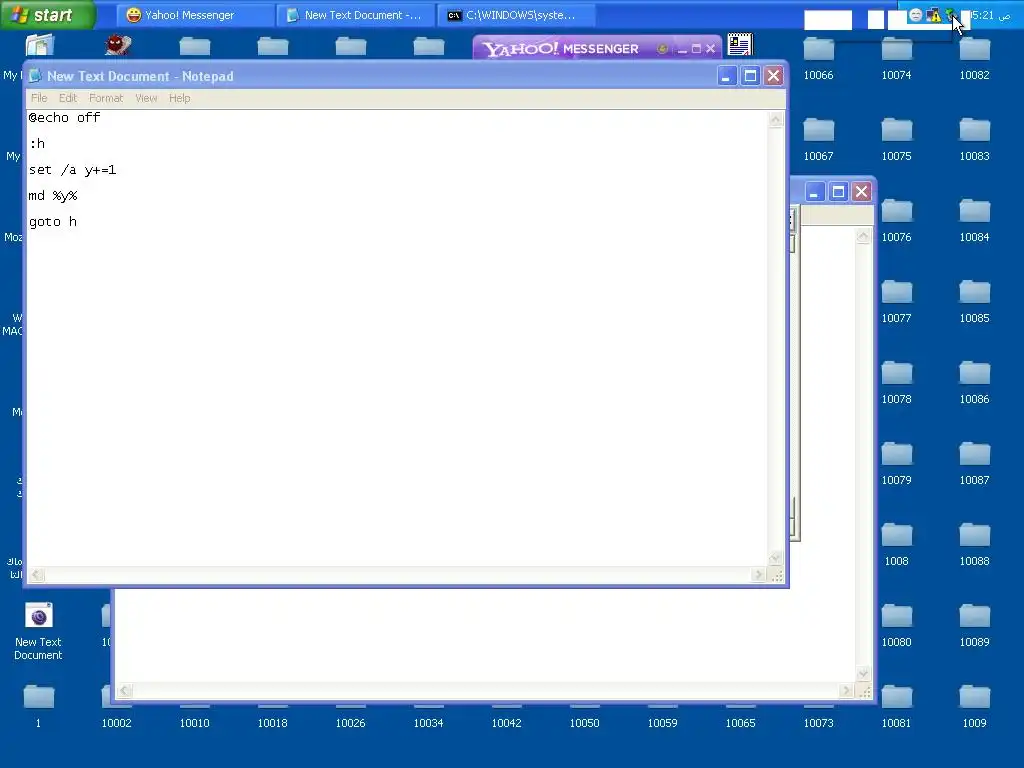
Task: Select folder 10085 on the desktop
Action: [974, 302]
